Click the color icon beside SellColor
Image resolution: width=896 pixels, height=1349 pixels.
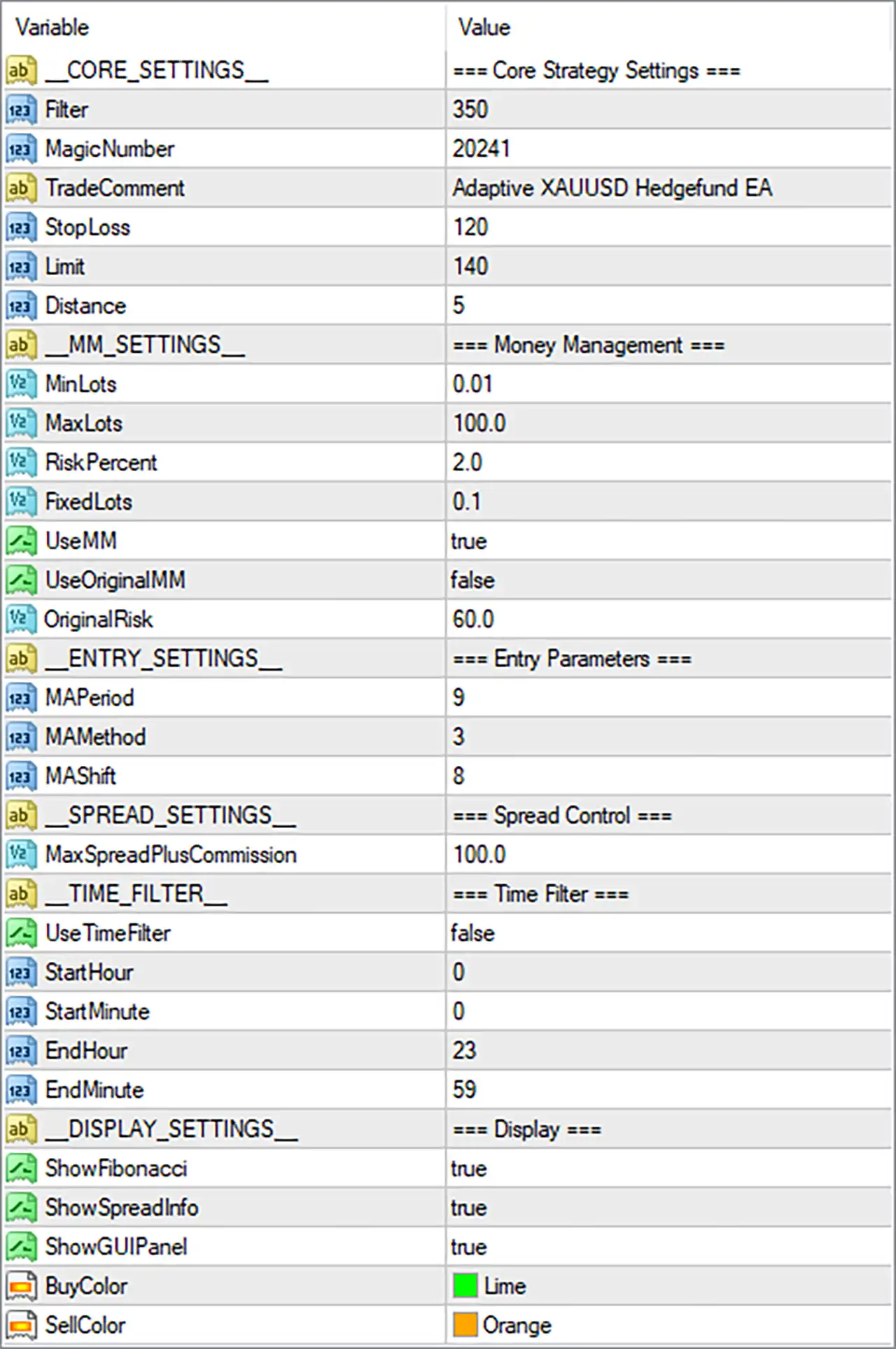(20, 1325)
